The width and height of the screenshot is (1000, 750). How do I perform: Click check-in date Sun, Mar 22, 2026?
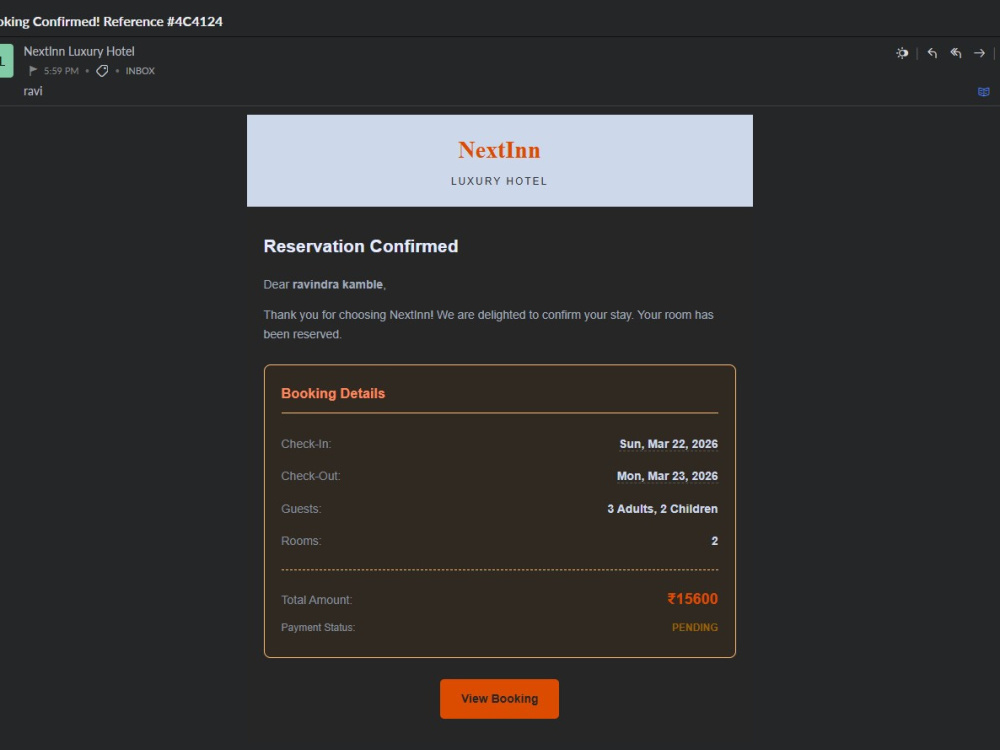point(668,444)
